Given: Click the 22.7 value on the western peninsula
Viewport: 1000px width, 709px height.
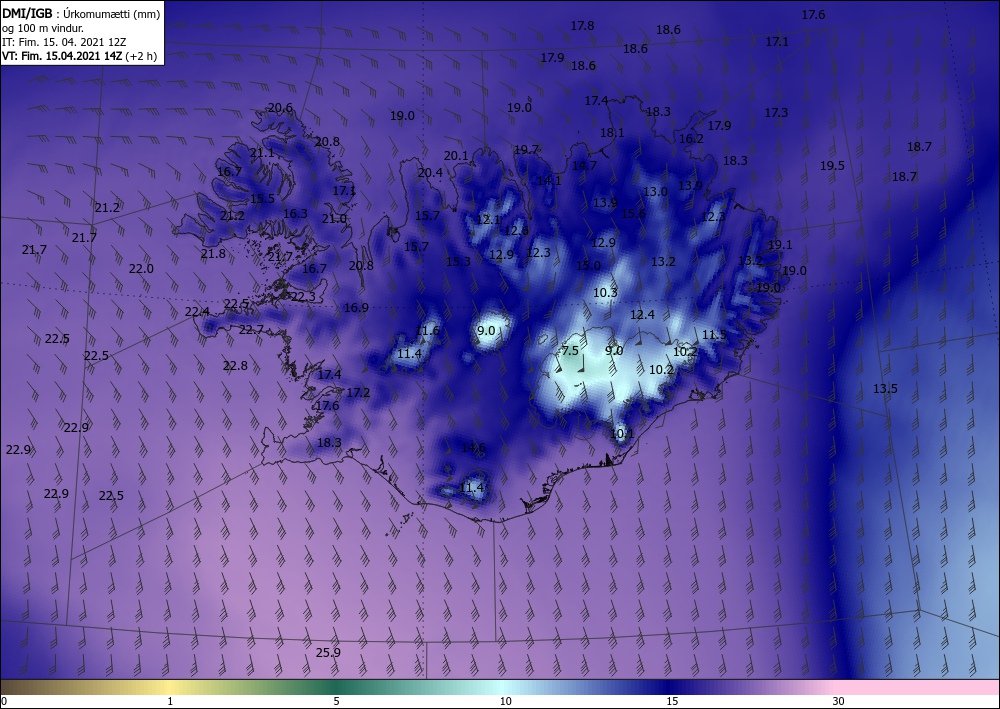Looking at the screenshot, I should 251,330.
